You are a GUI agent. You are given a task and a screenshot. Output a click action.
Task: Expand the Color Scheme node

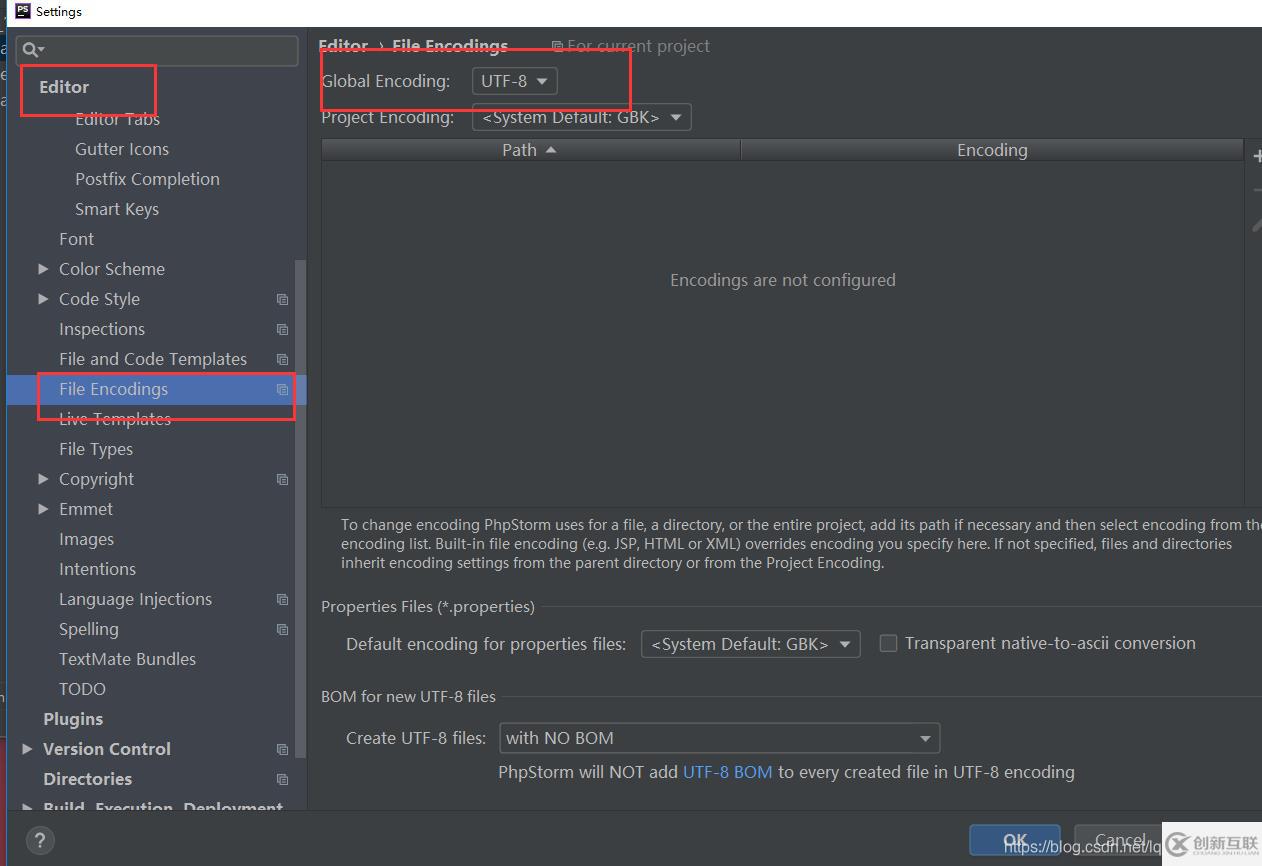[43, 269]
